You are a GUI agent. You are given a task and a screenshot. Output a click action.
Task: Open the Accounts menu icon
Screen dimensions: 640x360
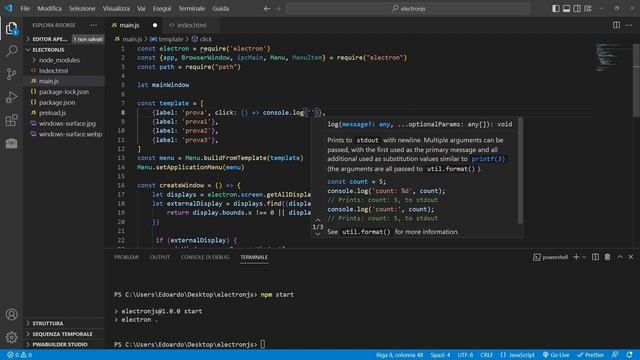point(11,314)
